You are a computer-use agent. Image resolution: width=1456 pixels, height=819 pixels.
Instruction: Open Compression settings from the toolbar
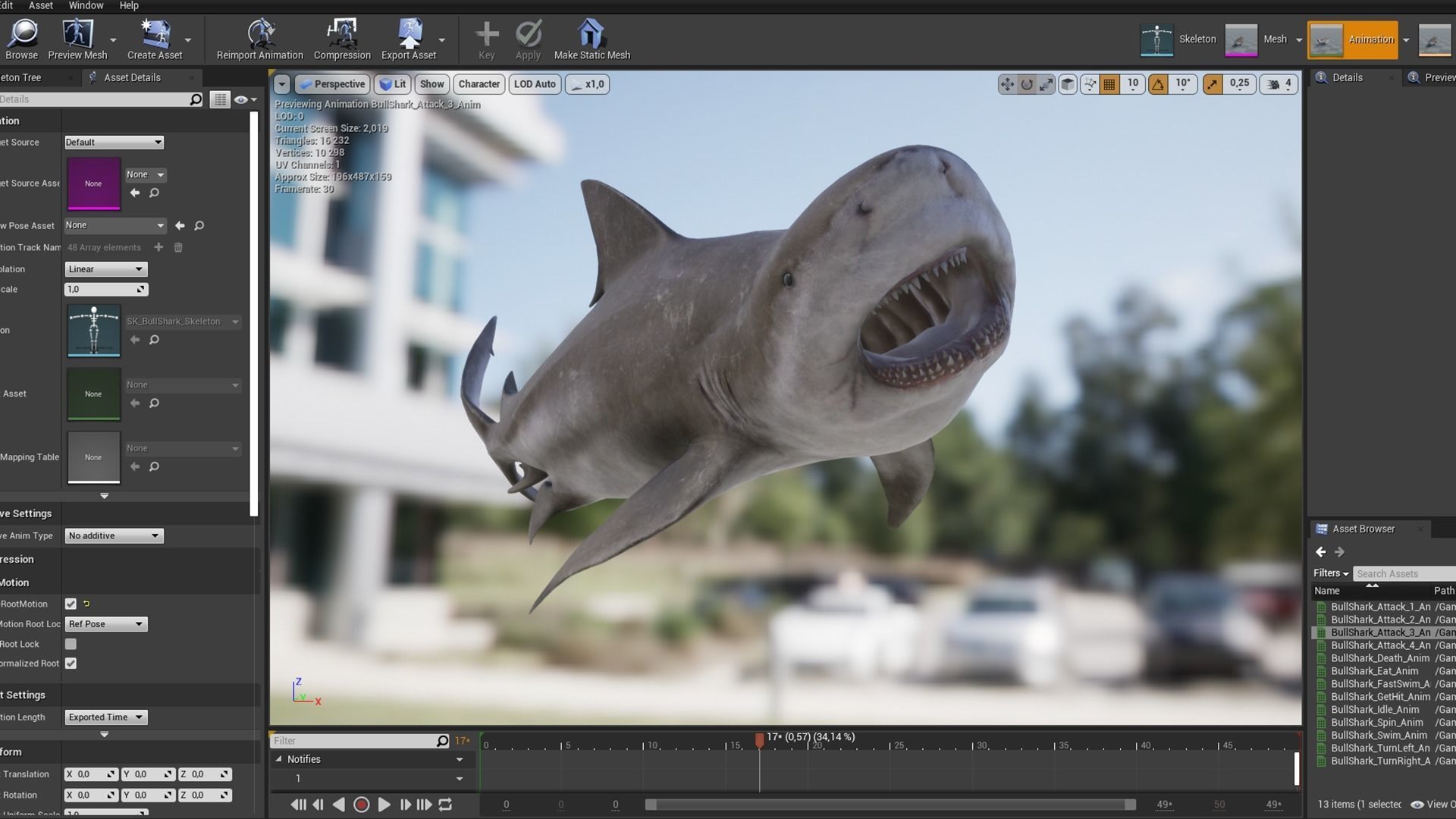pos(342,34)
